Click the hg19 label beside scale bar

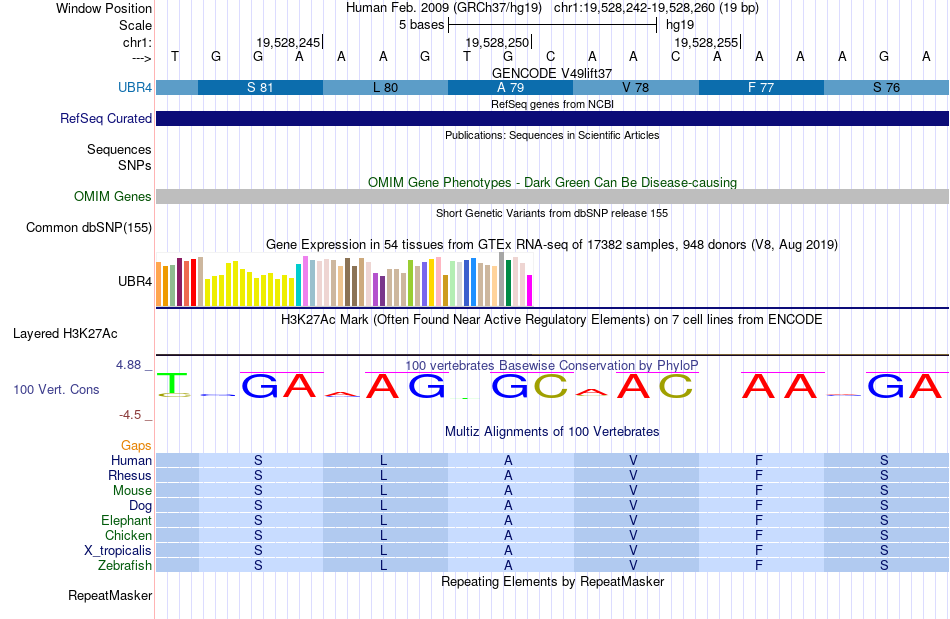680,25
